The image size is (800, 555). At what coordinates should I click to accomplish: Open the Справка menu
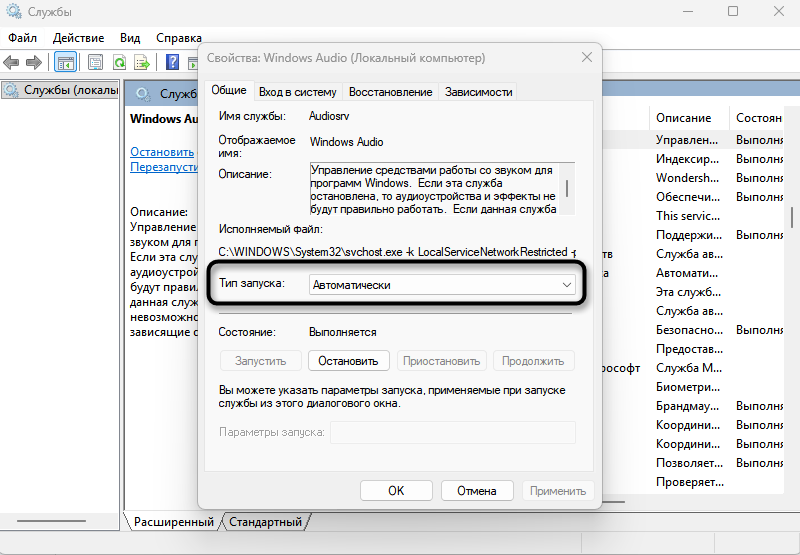coord(179,38)
